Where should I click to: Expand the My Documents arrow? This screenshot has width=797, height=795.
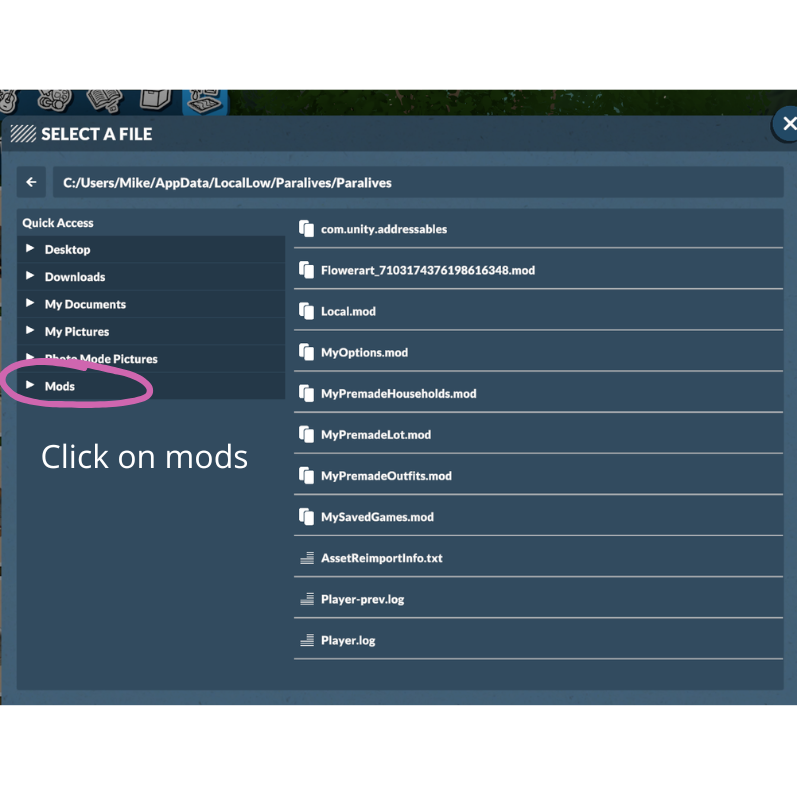click(30, 303)
